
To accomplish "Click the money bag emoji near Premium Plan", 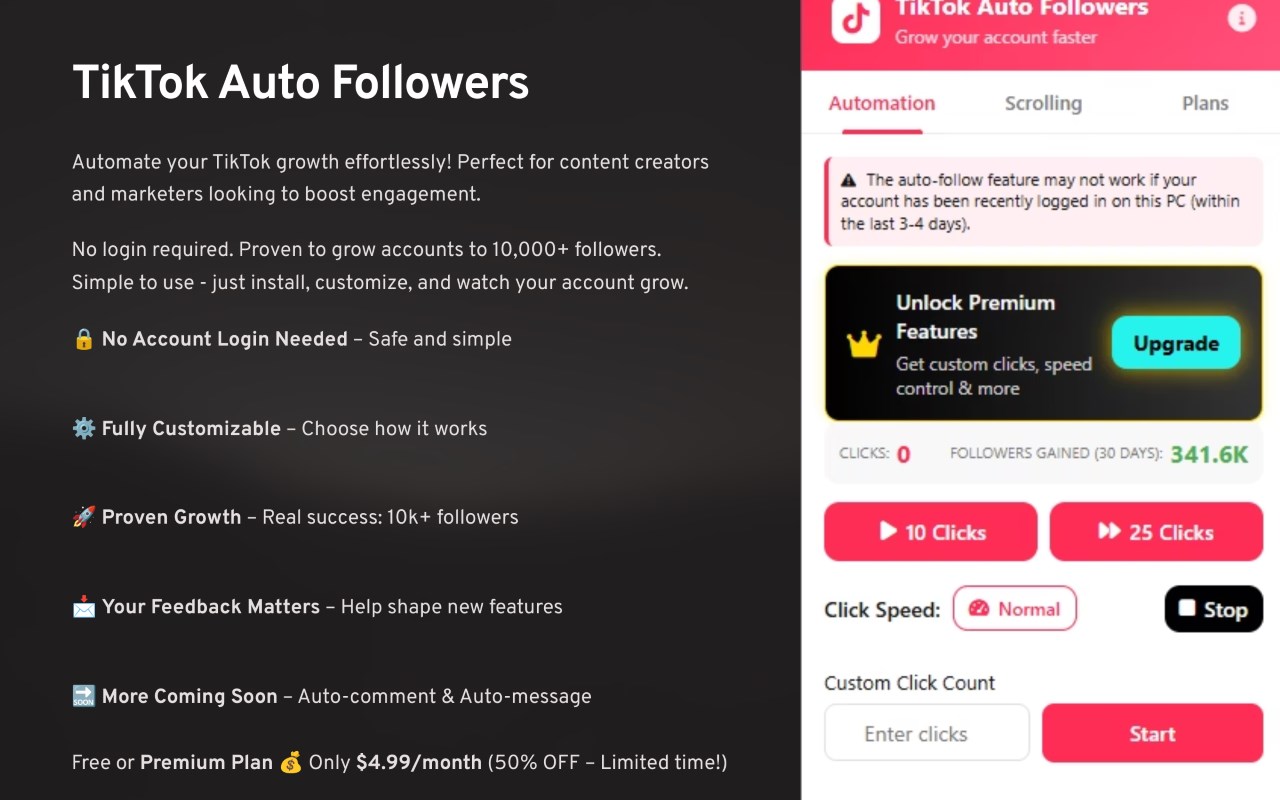I will click(291, 763).
